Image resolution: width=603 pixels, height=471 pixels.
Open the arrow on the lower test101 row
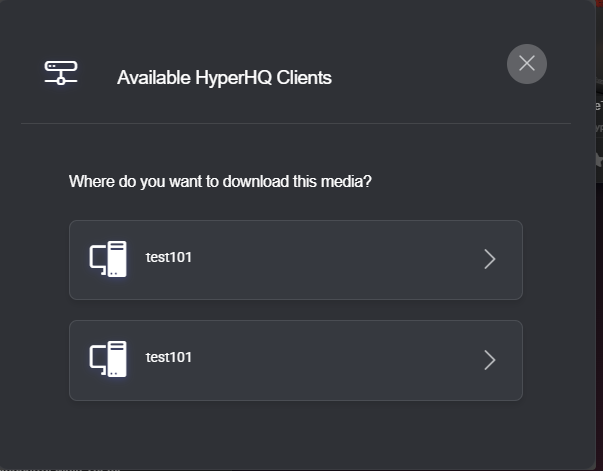pyautogui.click(x=489, y=360)
